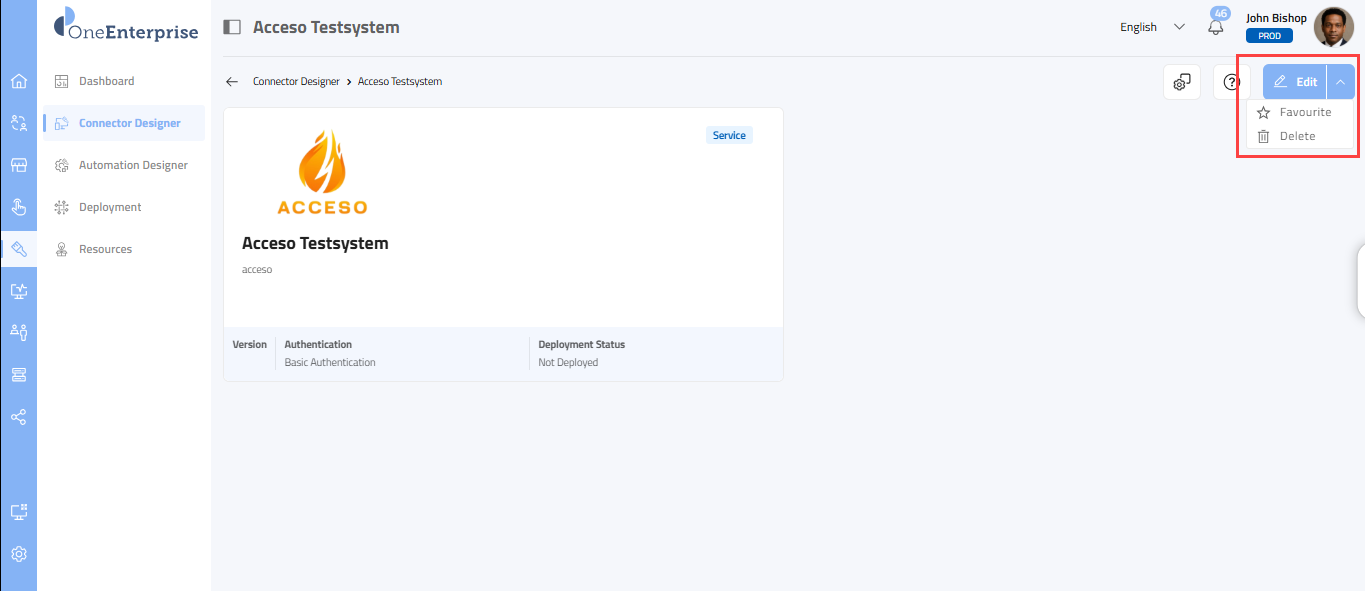Collapse the Edit button chevron menu

point(1340,82)
